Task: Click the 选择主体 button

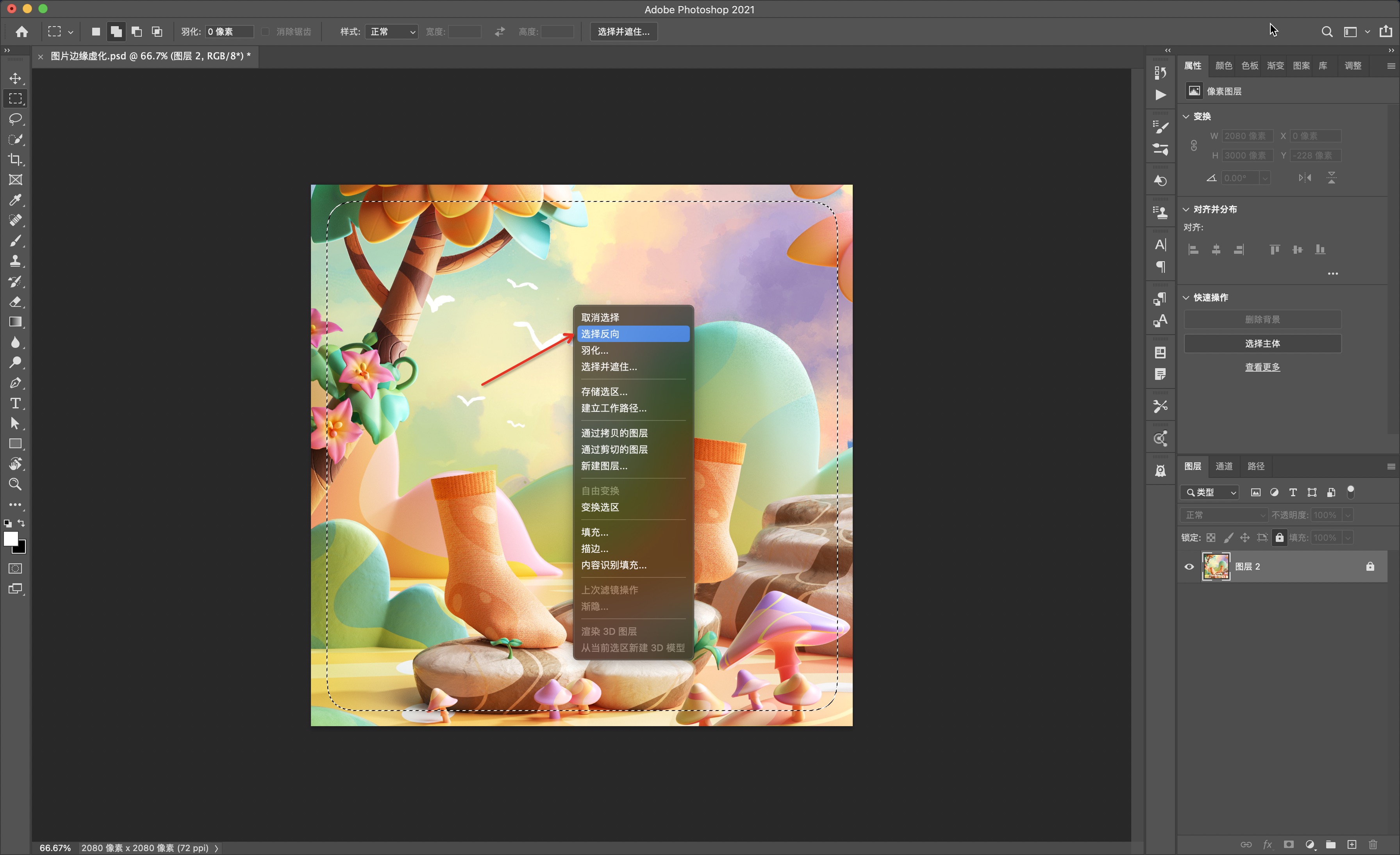Action: [x=1262, y=344]
